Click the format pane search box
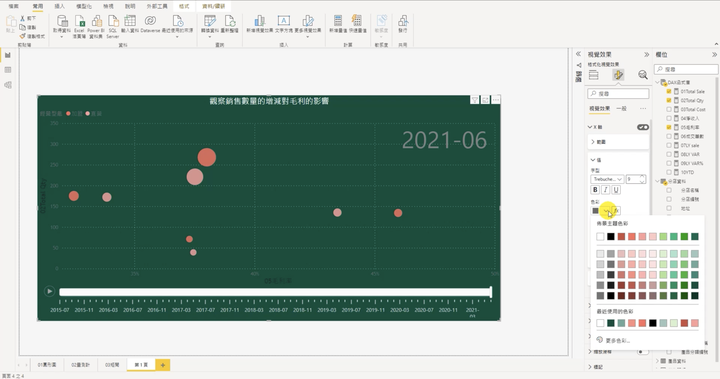This screenshot has width=720, height=379. pos(618,94)
